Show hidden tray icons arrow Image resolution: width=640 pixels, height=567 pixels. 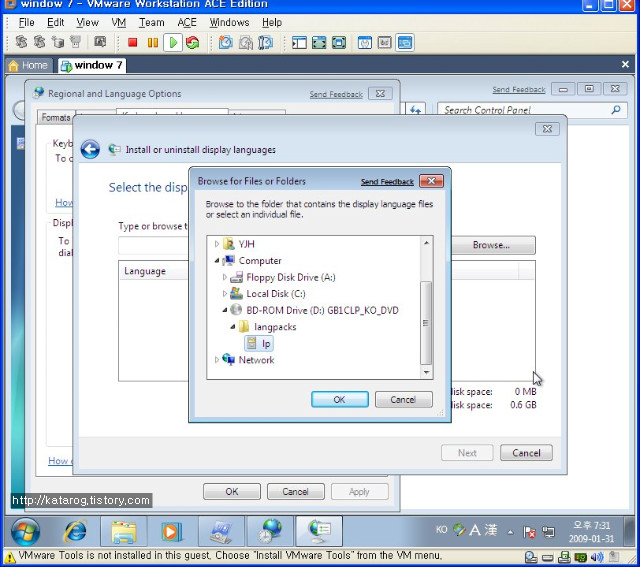[x=510, y=532]
